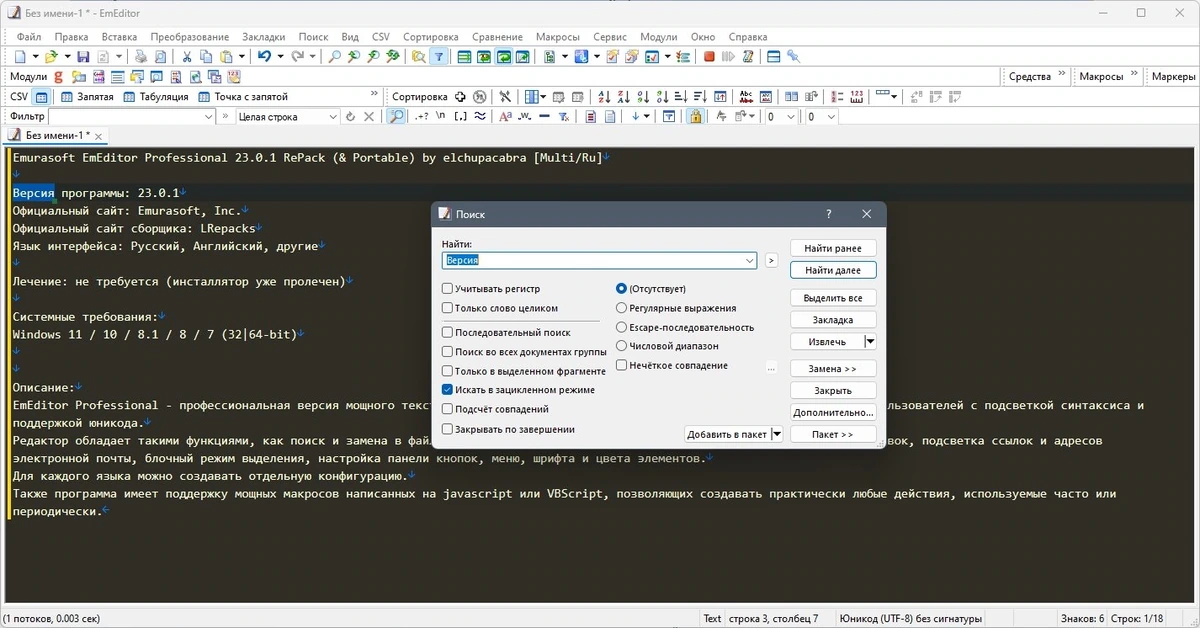The image size is (1200, 628).
Task: Expand the 'Найти' search history dropdown
Action: click(x=750, y=260)
